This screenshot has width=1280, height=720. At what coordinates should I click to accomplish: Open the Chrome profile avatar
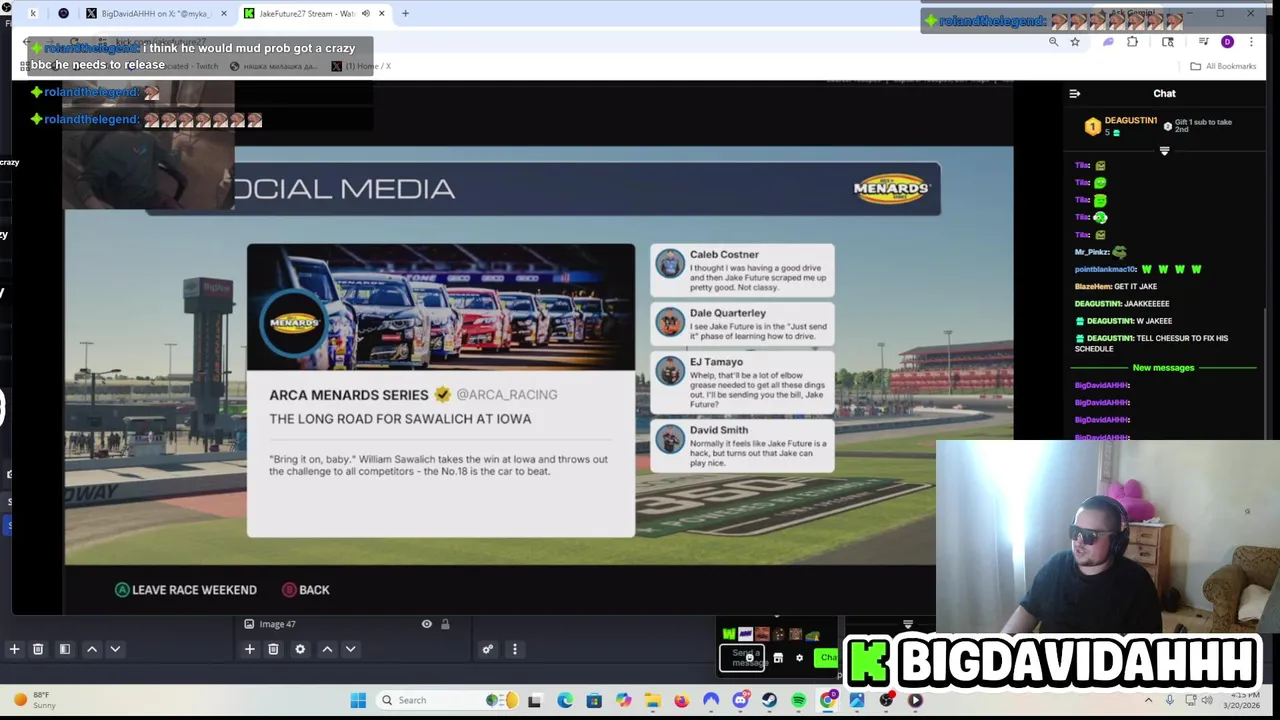click(1227, 42)
